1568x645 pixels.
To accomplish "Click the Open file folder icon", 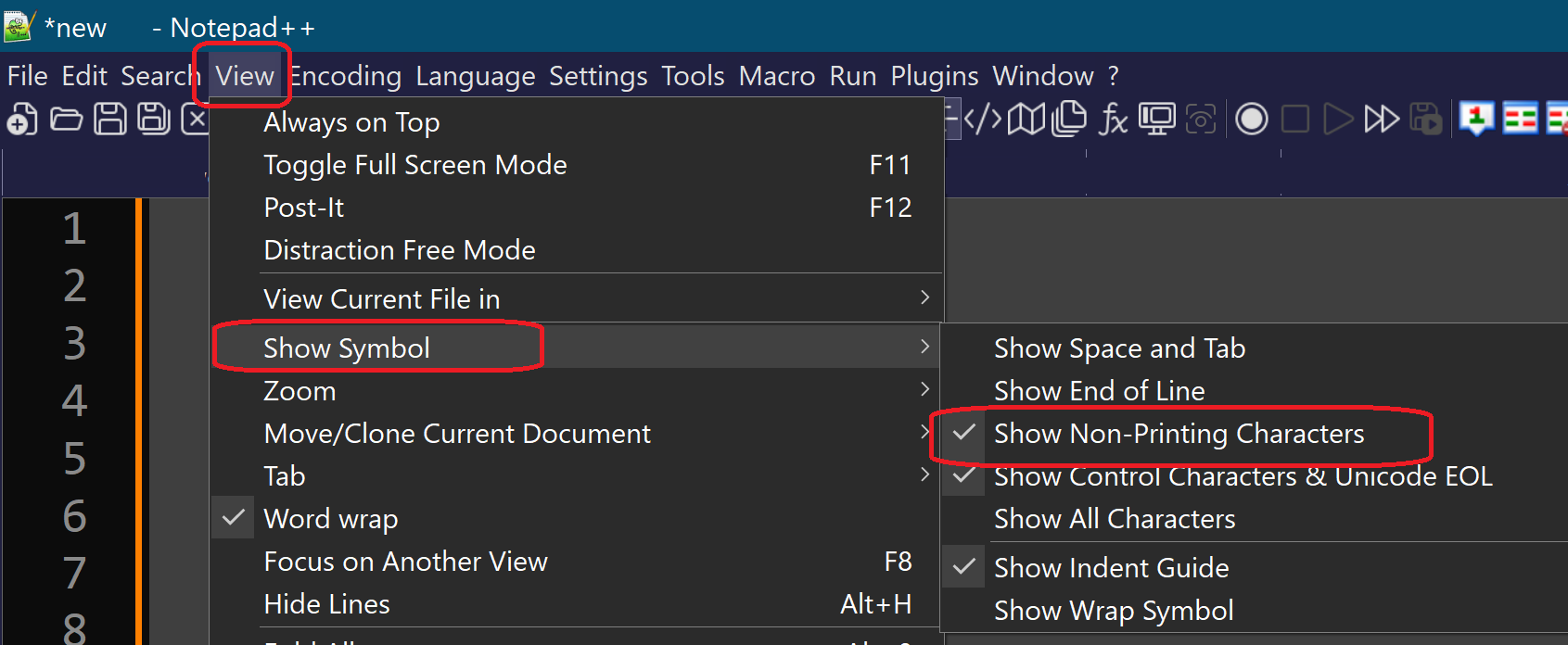I will tap(66, 120).
